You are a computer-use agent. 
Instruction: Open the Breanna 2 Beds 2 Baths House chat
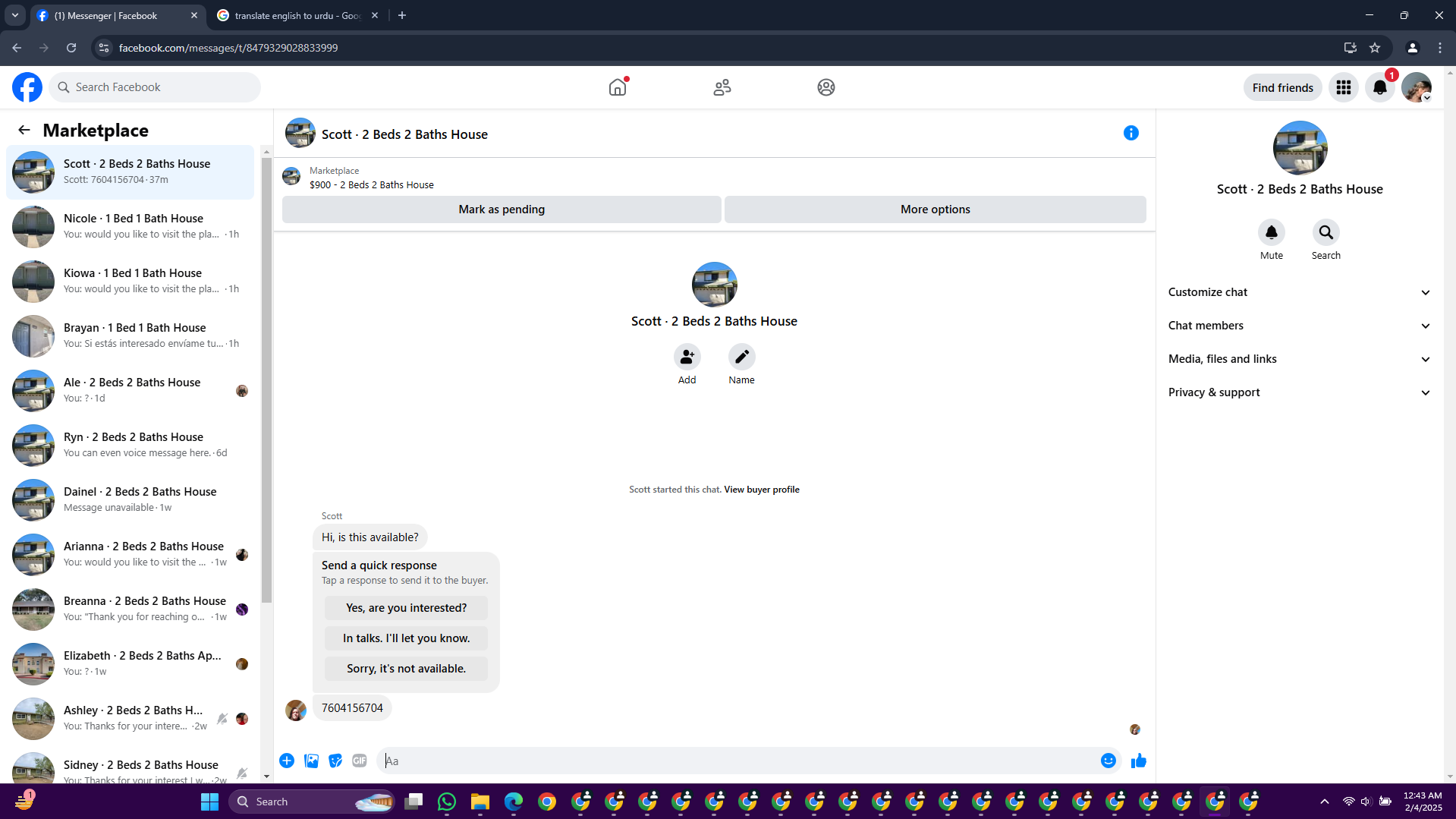pyautogui.click(x=131, y=610)
